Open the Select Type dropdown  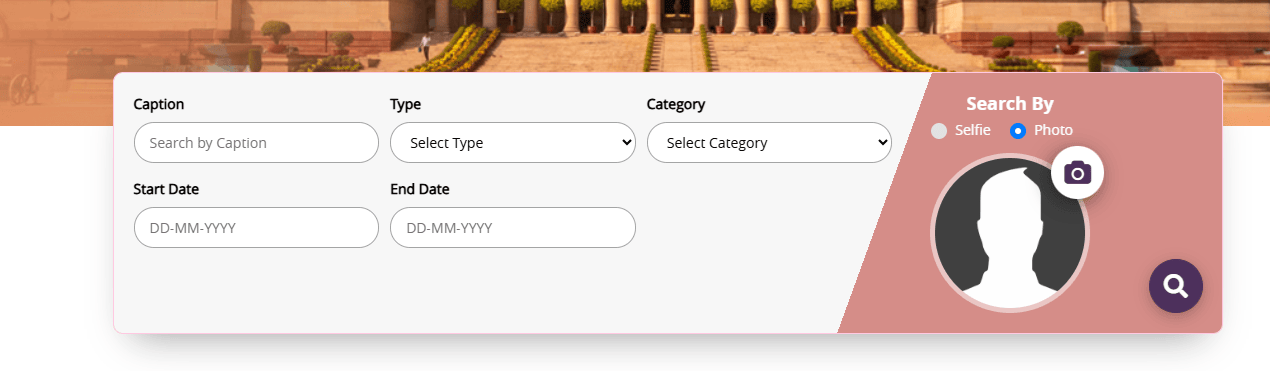[x=513, y=143]
